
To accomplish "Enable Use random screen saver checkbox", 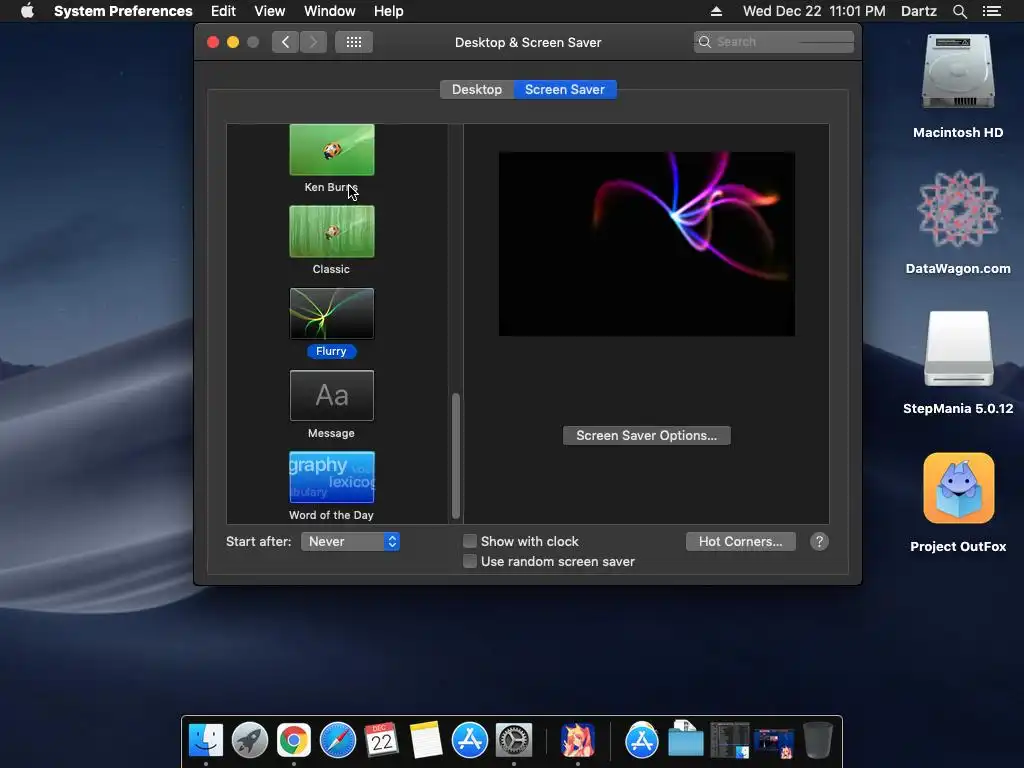I will pyautogui.click(x=470, y=561).
